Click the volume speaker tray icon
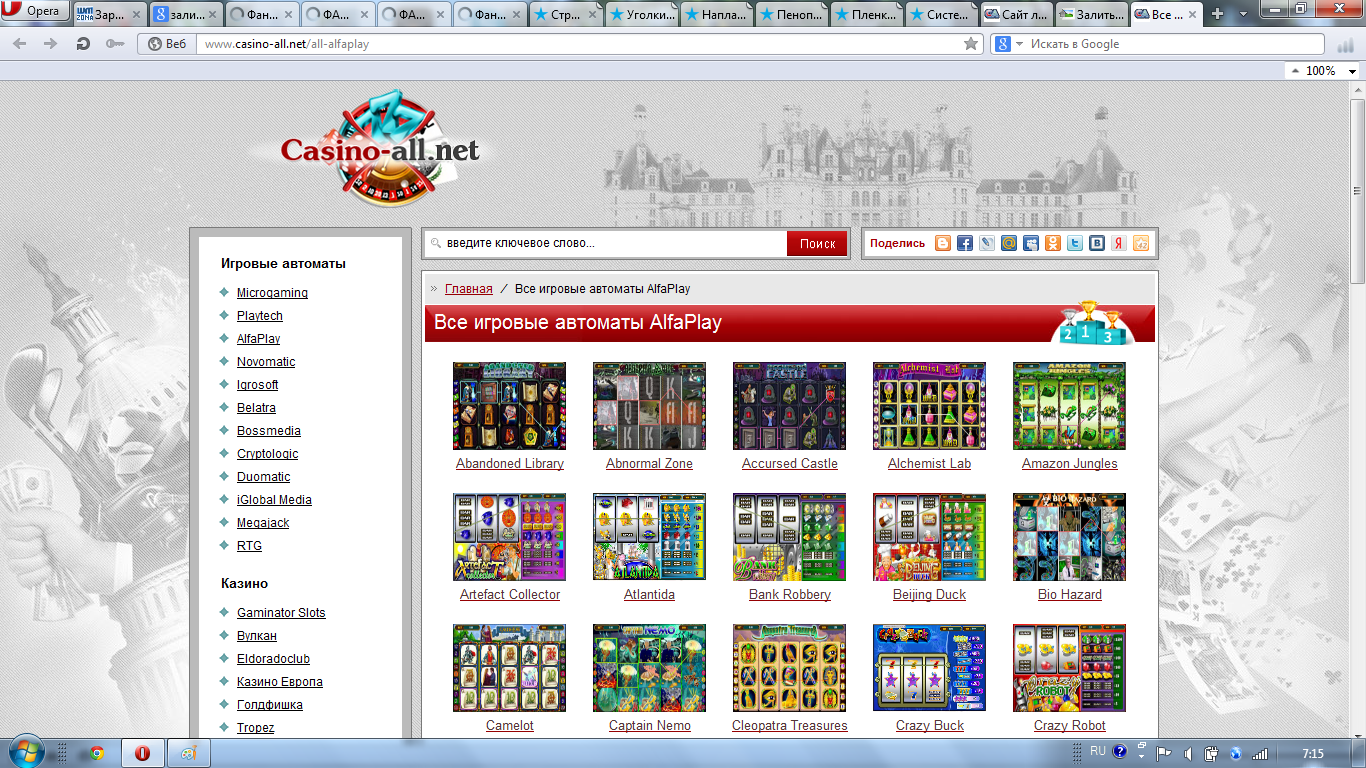 pyautogui.click(x=1188, y=753)
